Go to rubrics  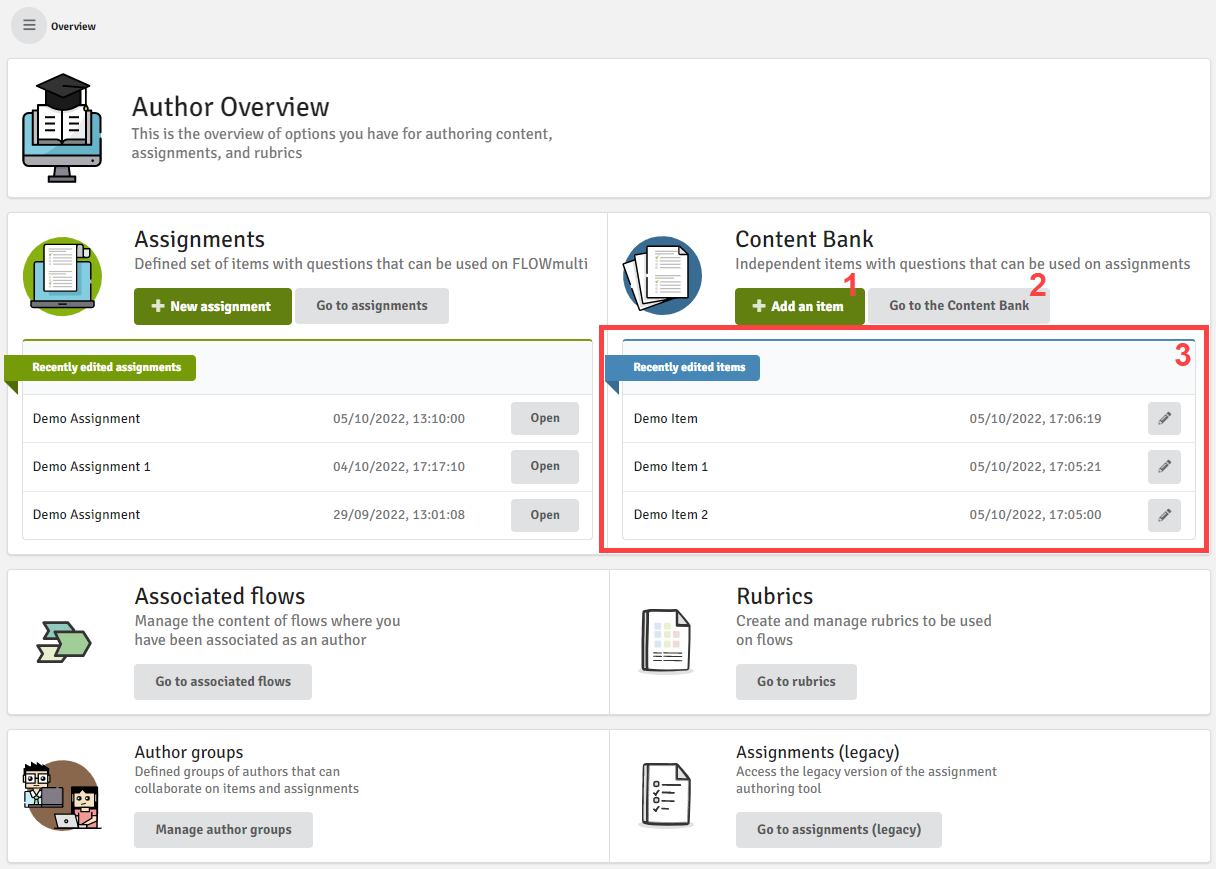(796, 682)
